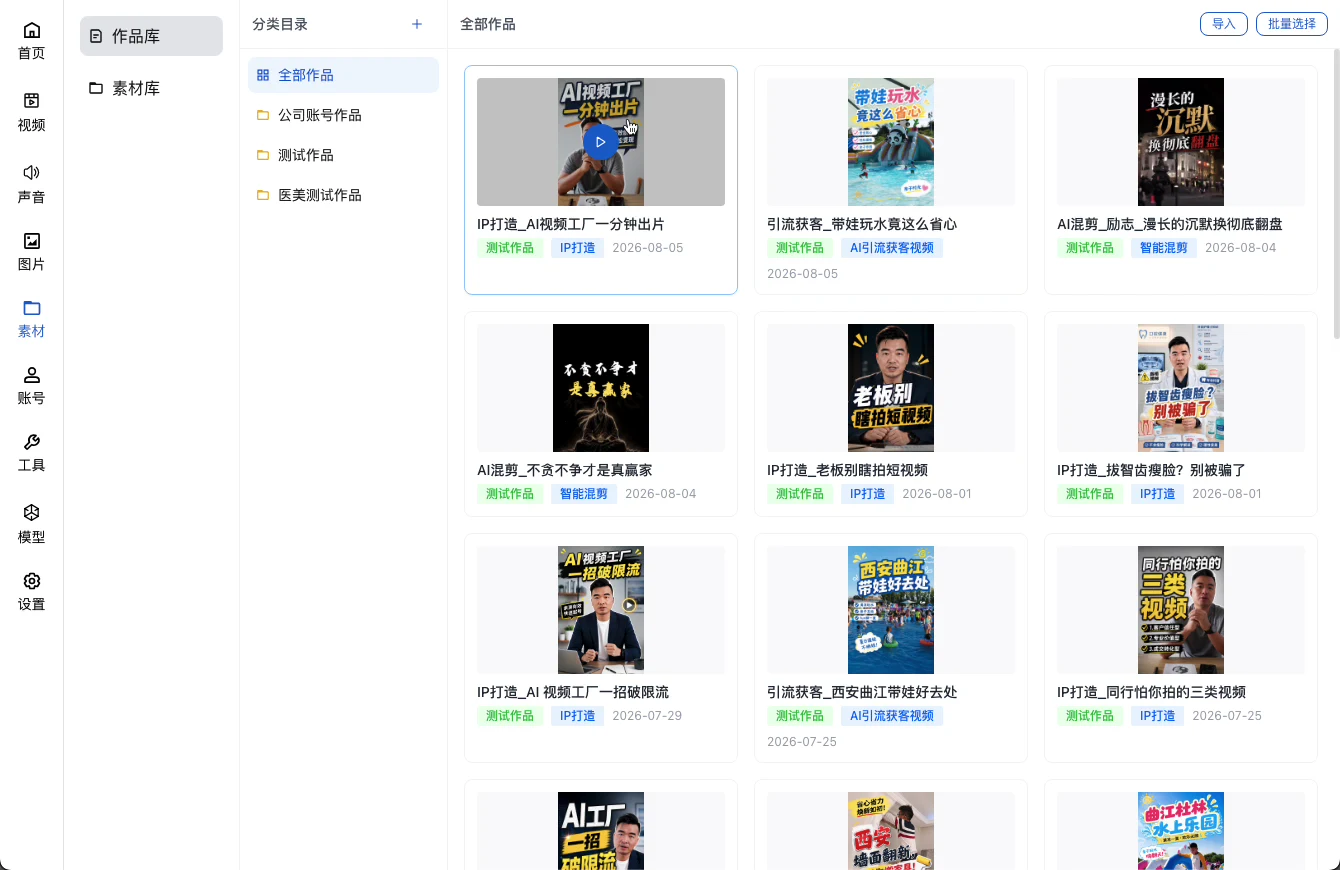Open thumbnail of 不贪不争才是真赢家
Viewport: 1340px width, 870px height.
pyautogui.click(x=601, y=388)
